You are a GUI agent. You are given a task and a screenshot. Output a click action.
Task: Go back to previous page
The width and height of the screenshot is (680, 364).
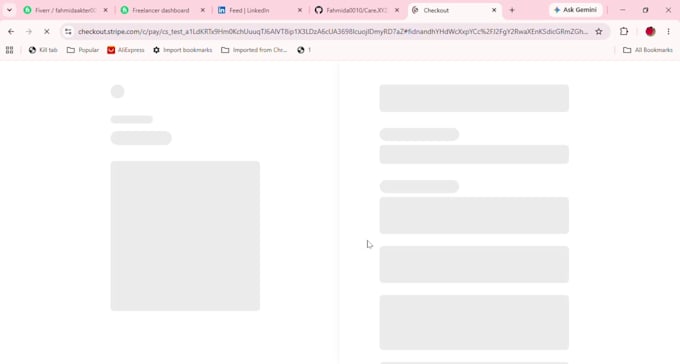point(11,31)
